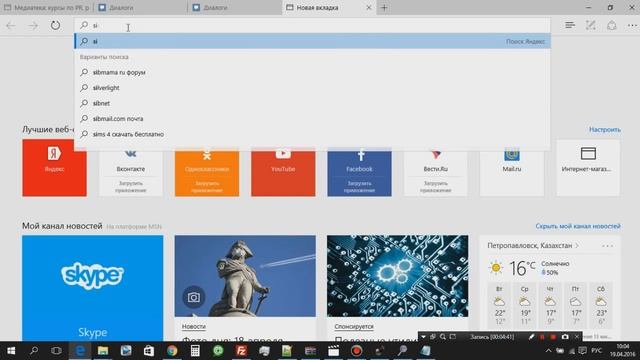The height and width of the screenshot is (360, 640).
Task: Open a new tab with plus button
Action: pyautogui.click(x=384, y=7)
